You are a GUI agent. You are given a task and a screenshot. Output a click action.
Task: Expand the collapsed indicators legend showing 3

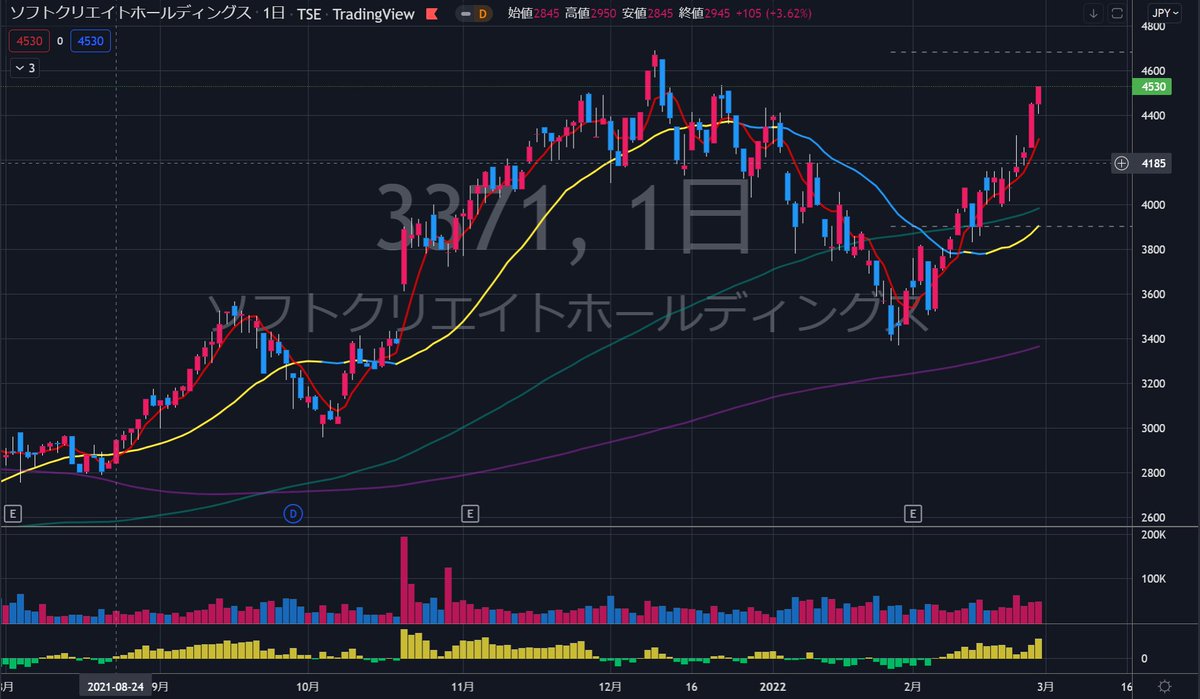tap(24, 68)
